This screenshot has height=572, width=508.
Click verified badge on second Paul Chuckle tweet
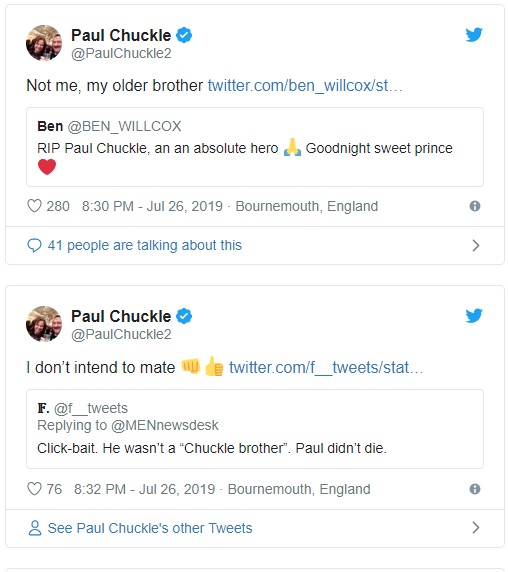[x=184, y=316]
